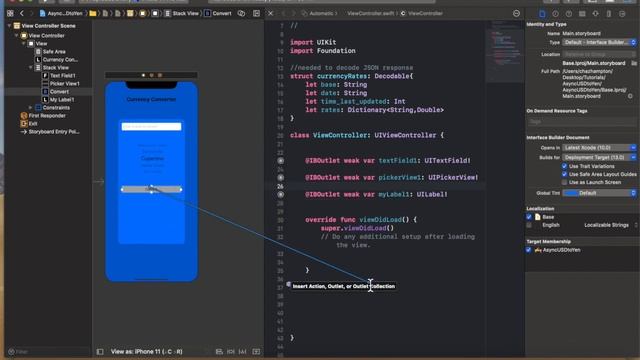Collapse View Controller Scene in outline

click(x=9, y=26)
